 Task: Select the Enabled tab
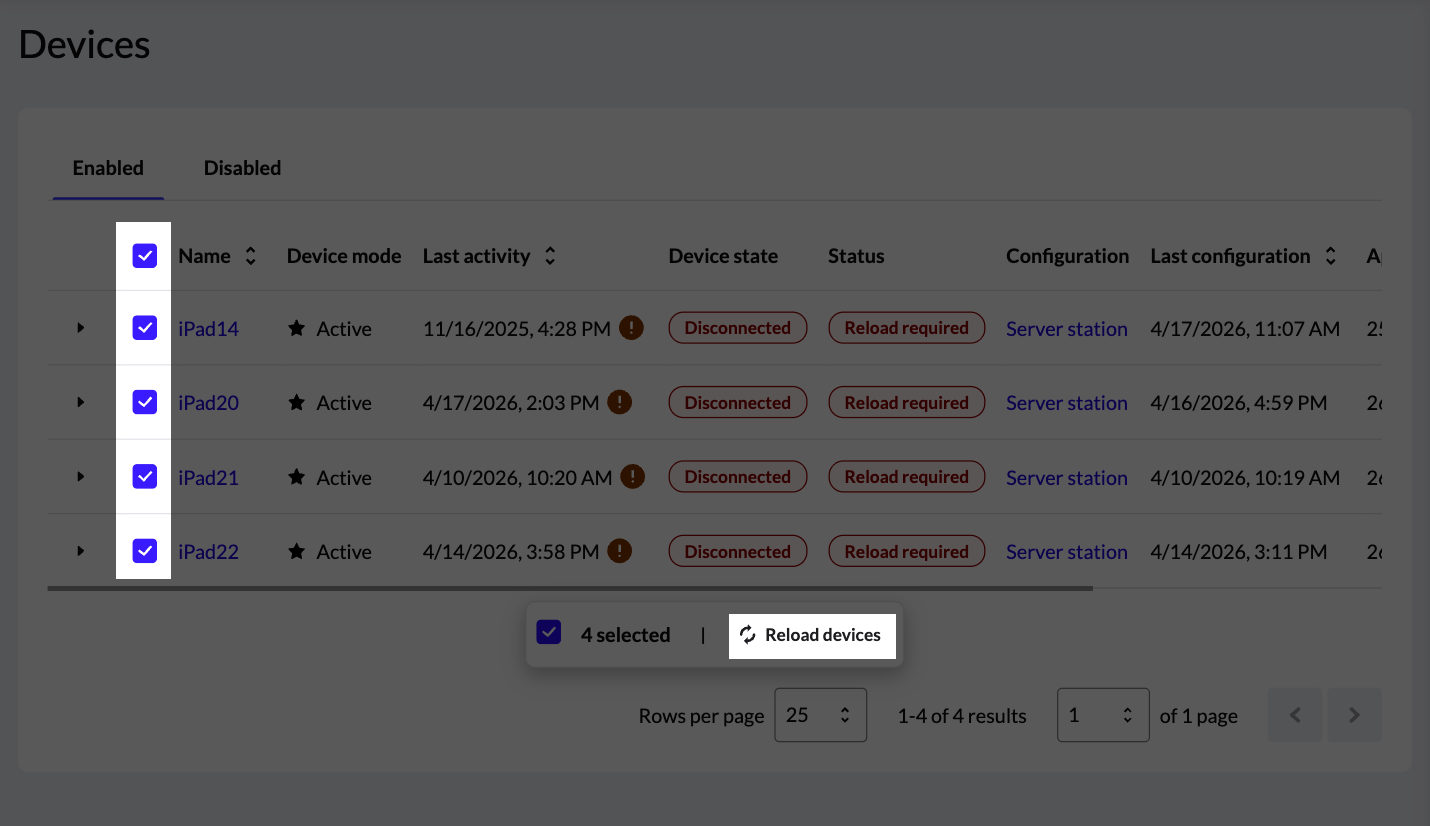(107, 168)
